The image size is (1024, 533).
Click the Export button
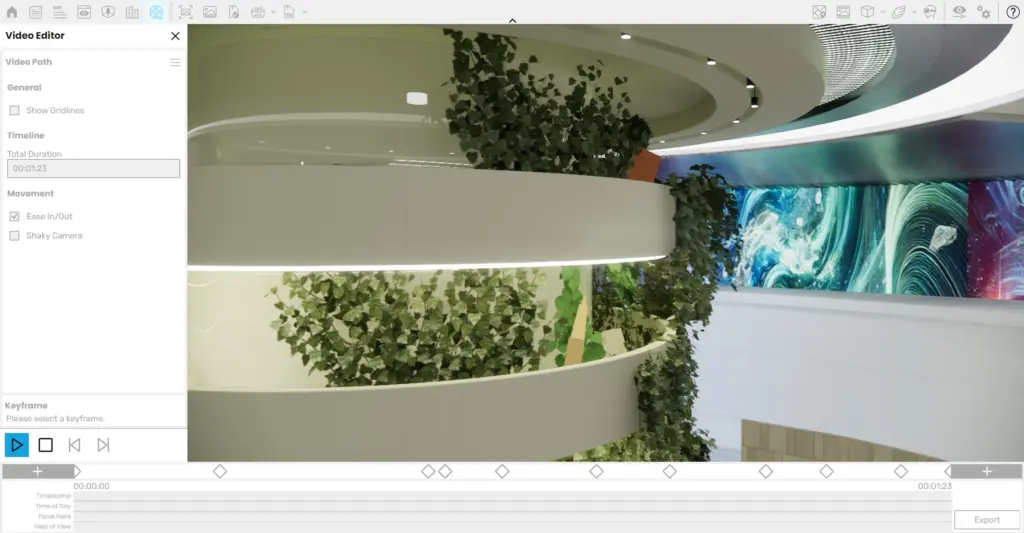point(987,520)
